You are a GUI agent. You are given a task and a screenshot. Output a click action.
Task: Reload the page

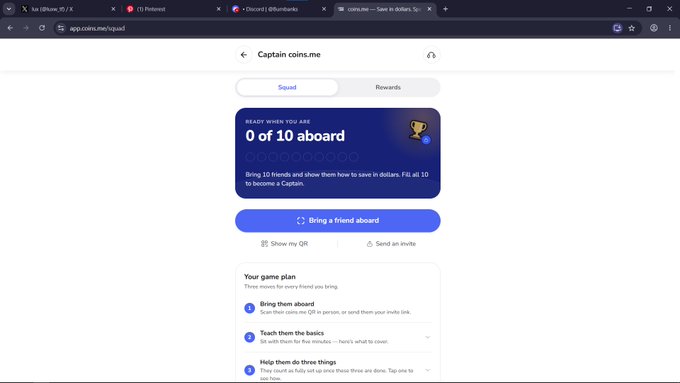(42, 28)
